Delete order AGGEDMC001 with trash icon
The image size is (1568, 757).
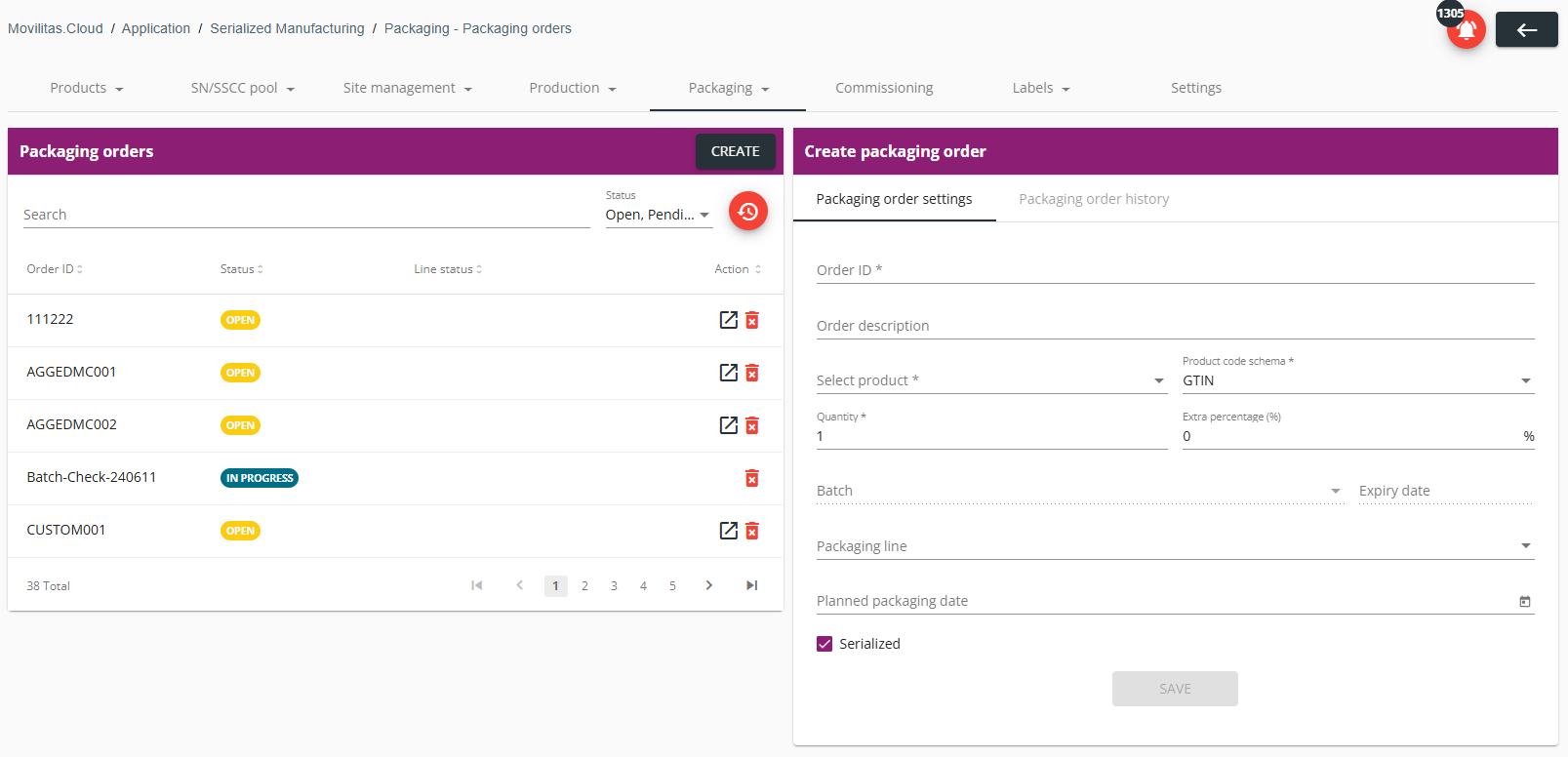752,373
